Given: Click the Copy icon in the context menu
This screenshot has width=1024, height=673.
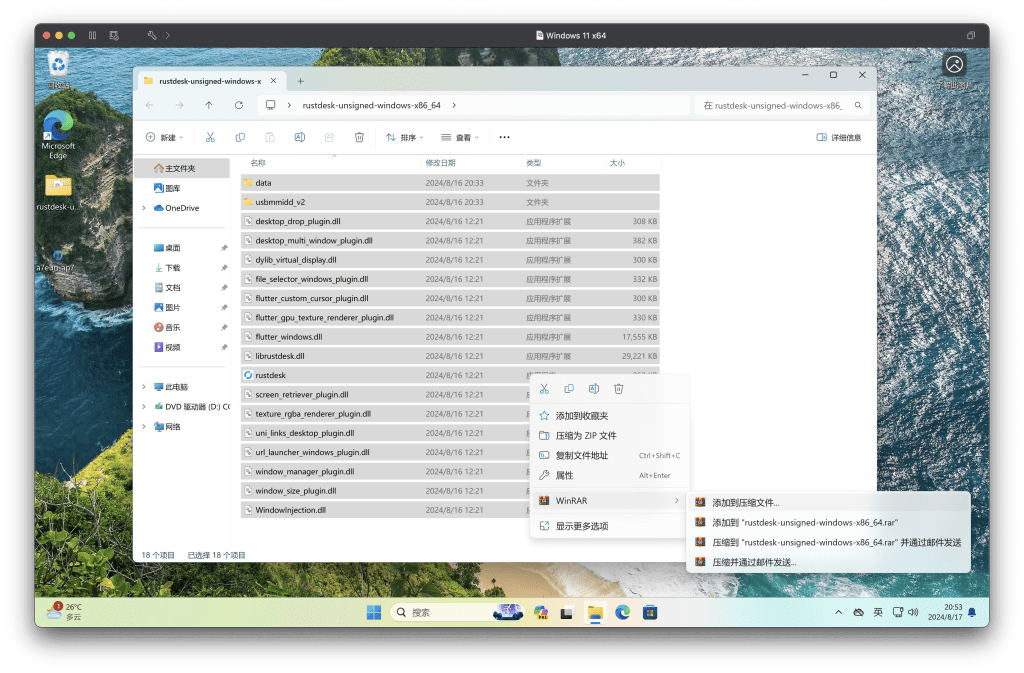Looking at the screenshot, I should [568, 389].
